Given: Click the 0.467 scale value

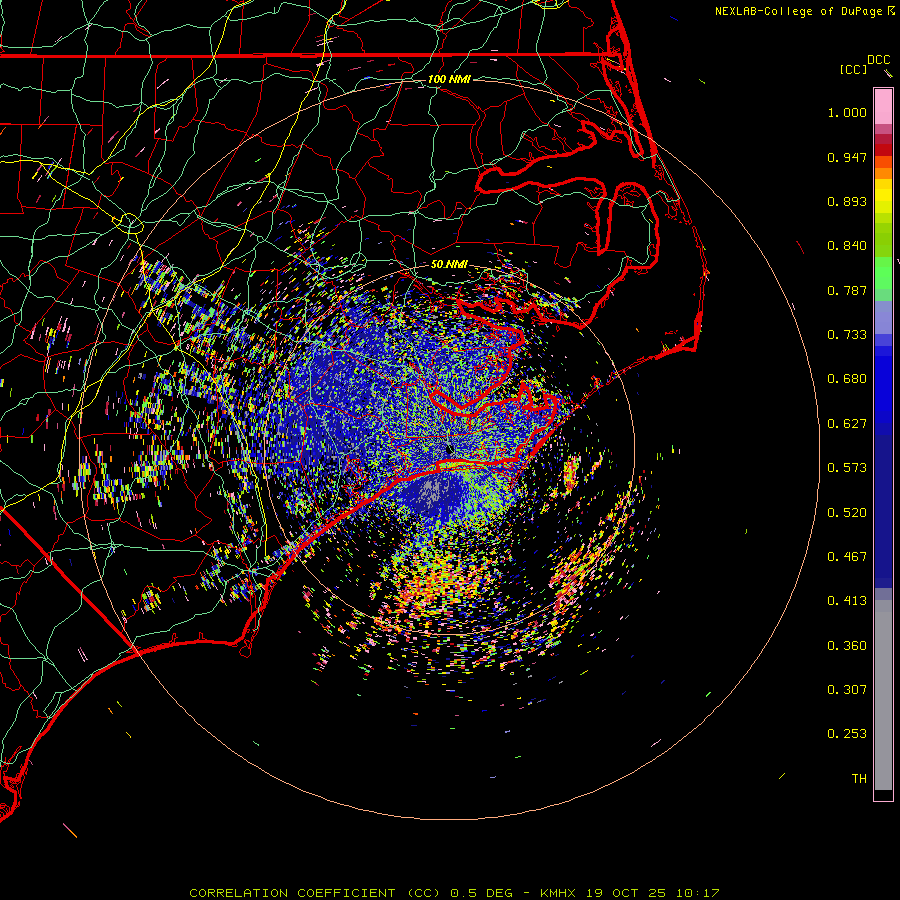Looking at the screenshot, I should pos(847,557).
